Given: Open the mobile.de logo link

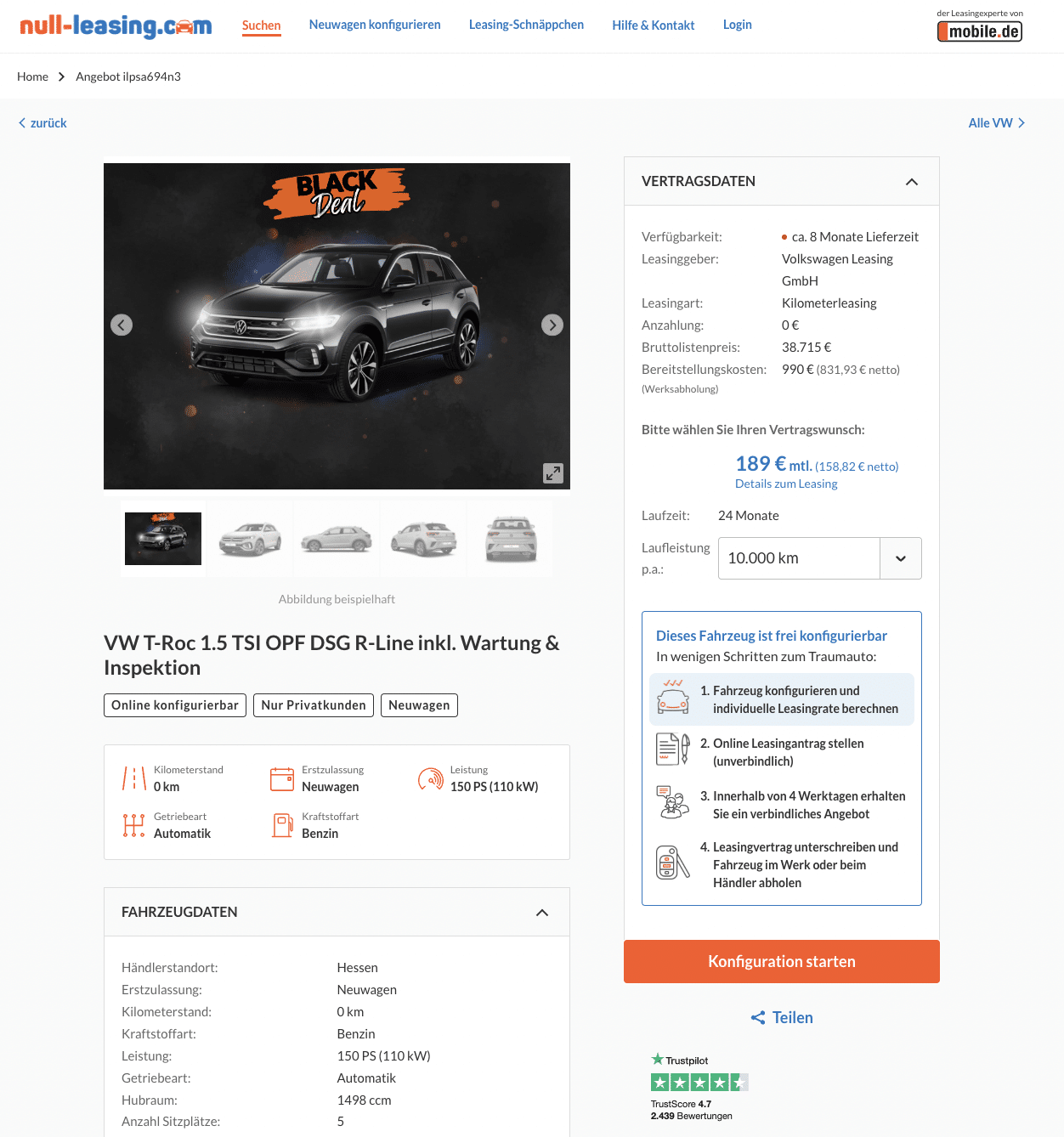Looking at the screenshot, I should tap(980, 31).
